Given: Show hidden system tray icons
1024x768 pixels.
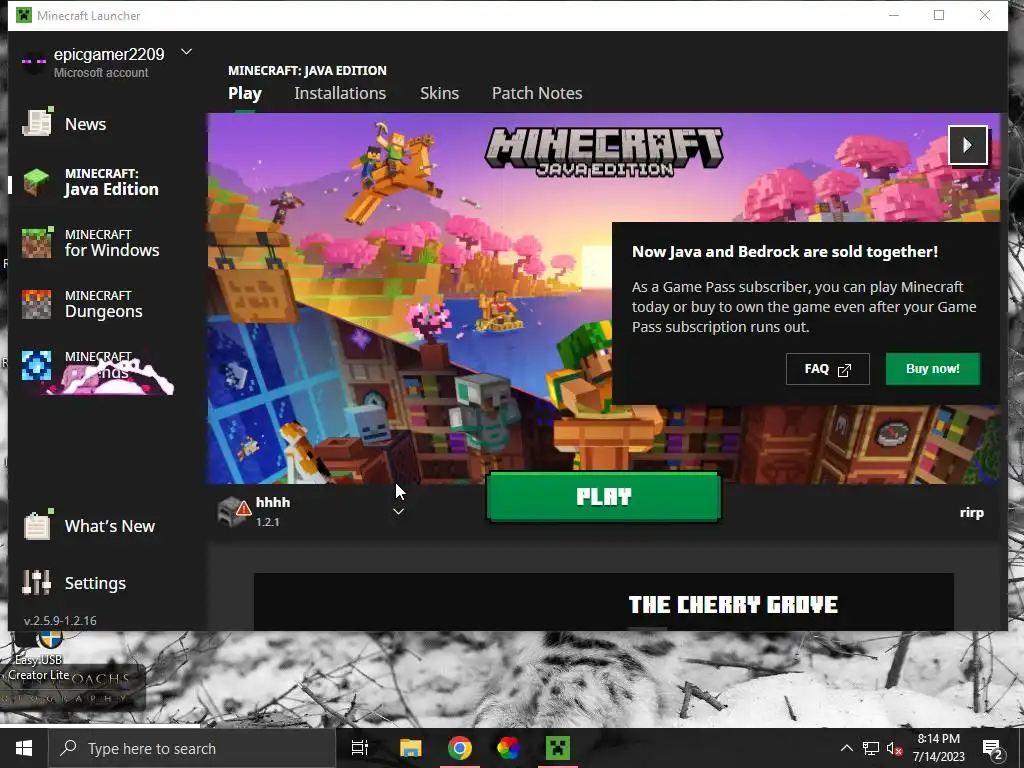Looking at the screenshot, I should click(846, 748).
